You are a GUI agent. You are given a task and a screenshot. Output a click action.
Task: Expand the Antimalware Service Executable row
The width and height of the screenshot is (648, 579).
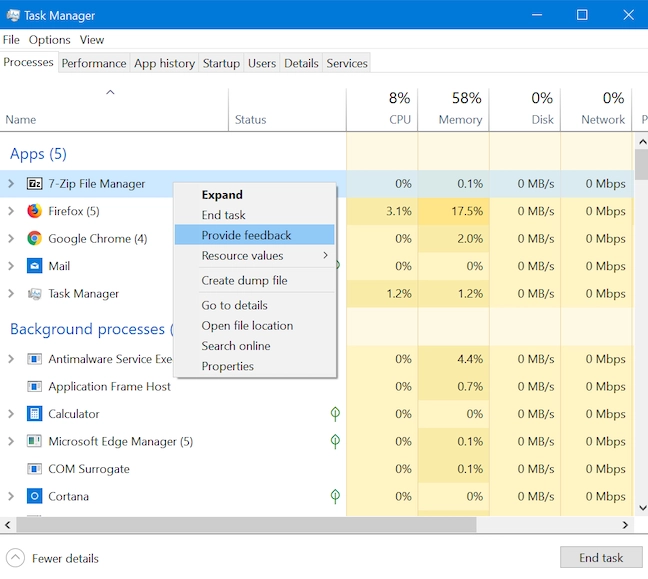11,359
